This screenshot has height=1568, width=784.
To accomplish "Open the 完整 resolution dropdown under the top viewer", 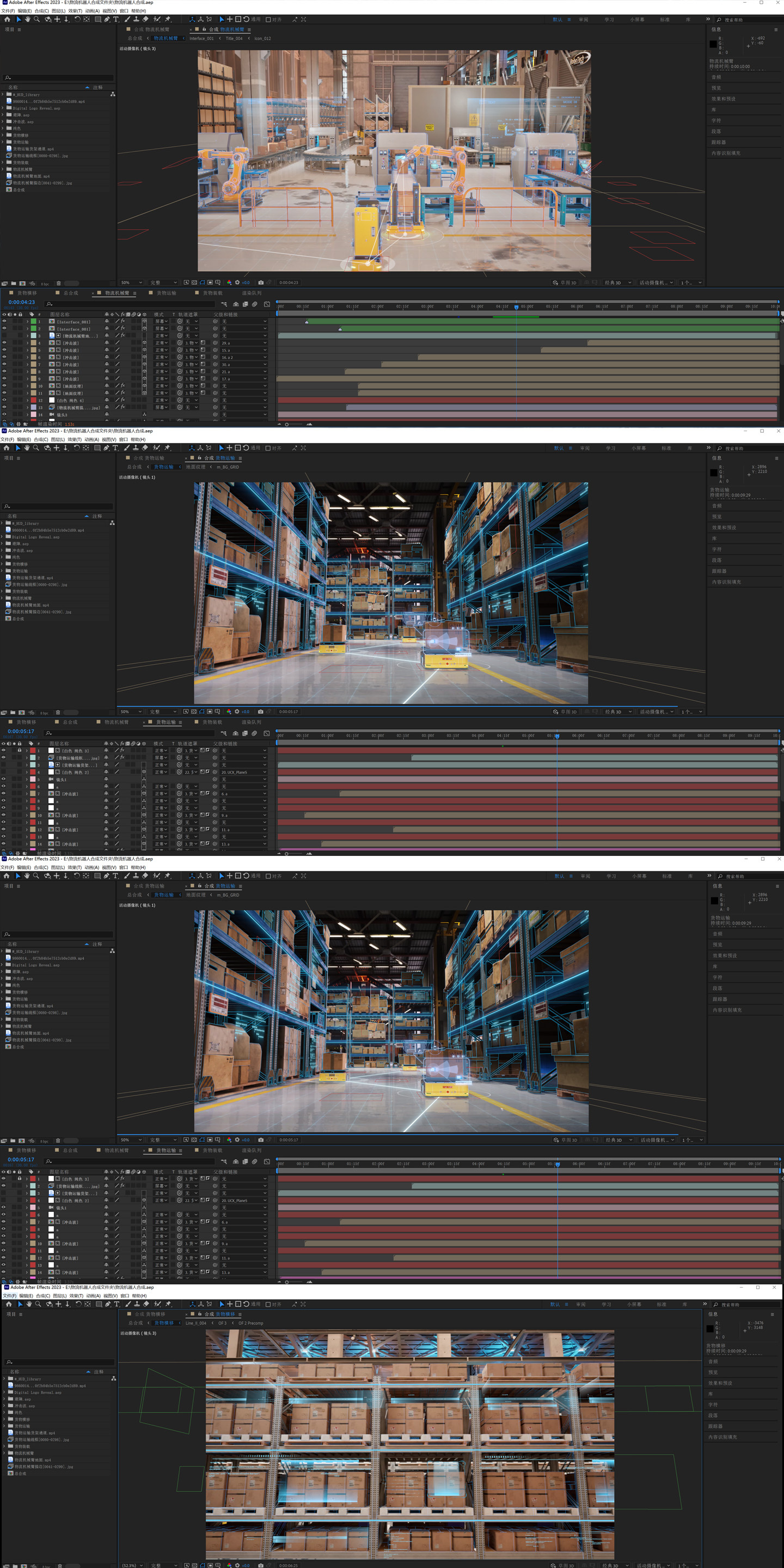I will [x=163, y=283].
